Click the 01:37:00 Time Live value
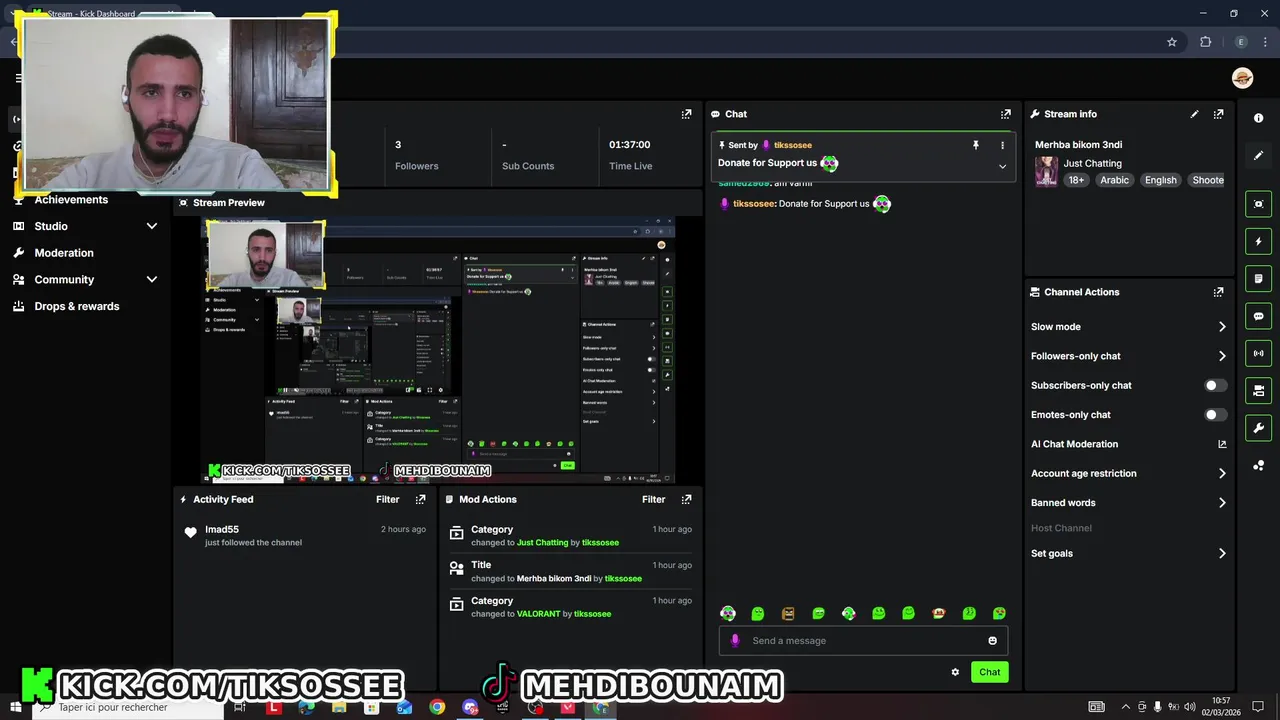 click(x=630, y=144)
